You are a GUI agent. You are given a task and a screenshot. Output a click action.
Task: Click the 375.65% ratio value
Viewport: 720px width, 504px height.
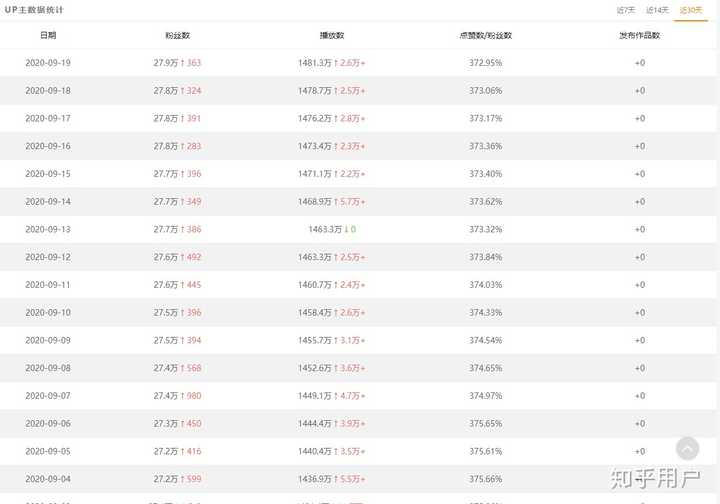click(x=485, y=423)
